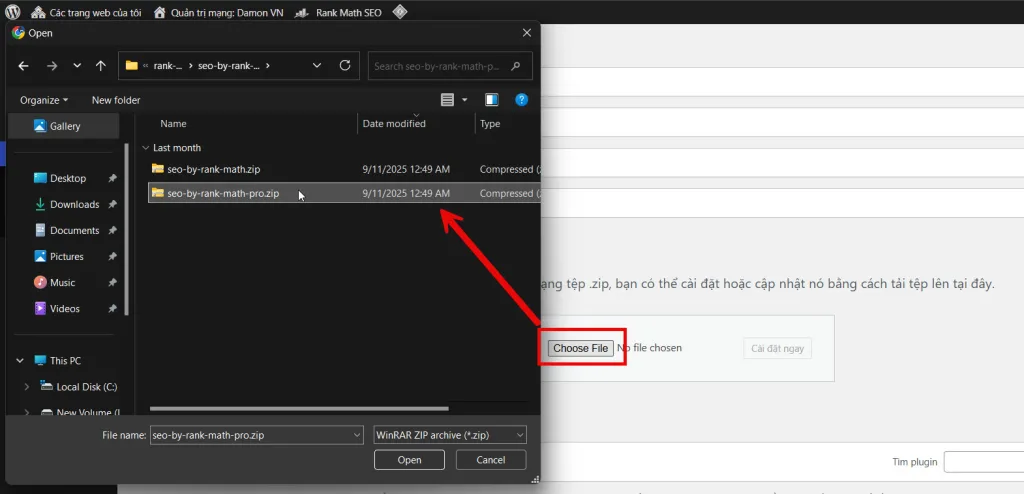Collapse the Last month group
Image resolution: width=1024 pixels, height=494 pixels.
(146, 148)
